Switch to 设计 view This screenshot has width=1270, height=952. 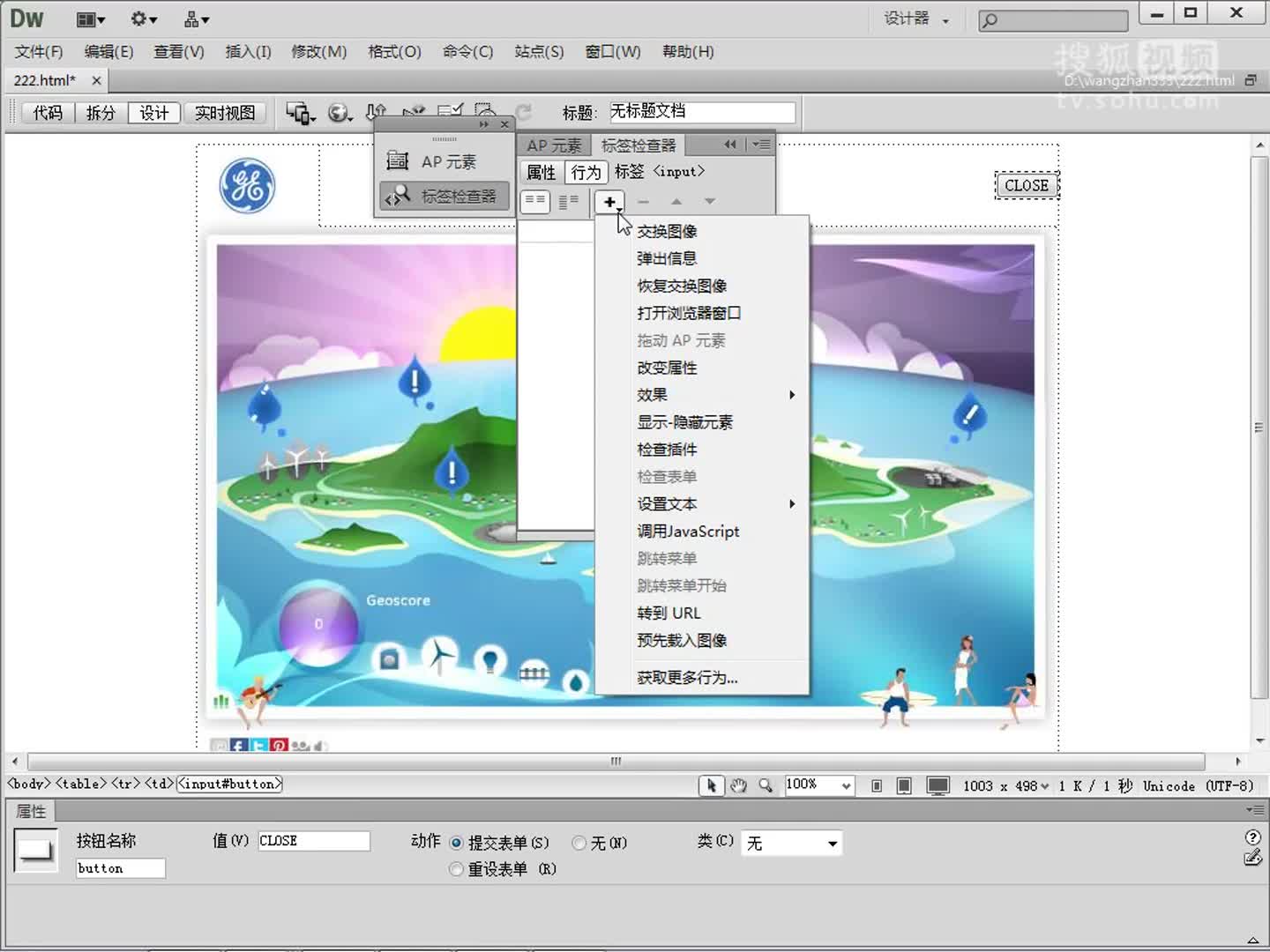tap(154, 113)
